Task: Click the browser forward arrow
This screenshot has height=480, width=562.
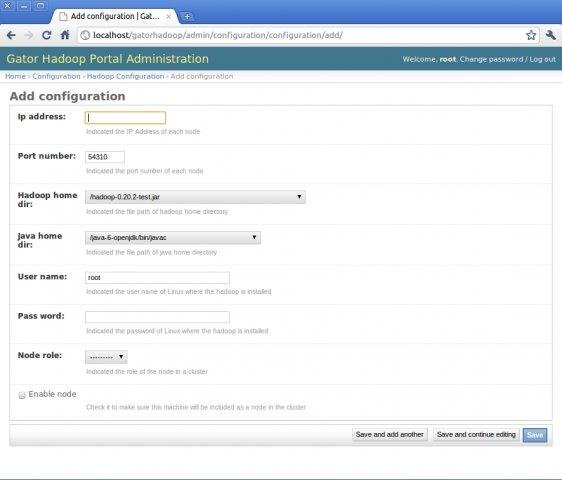Action: click(x=29, y=35)
